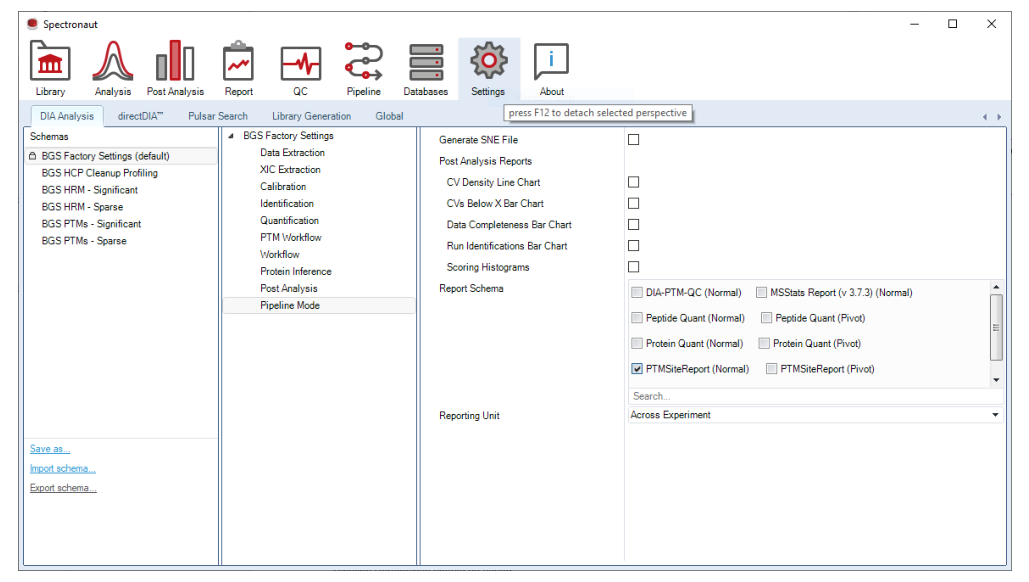Open Calibration settings node

[283, 187]
